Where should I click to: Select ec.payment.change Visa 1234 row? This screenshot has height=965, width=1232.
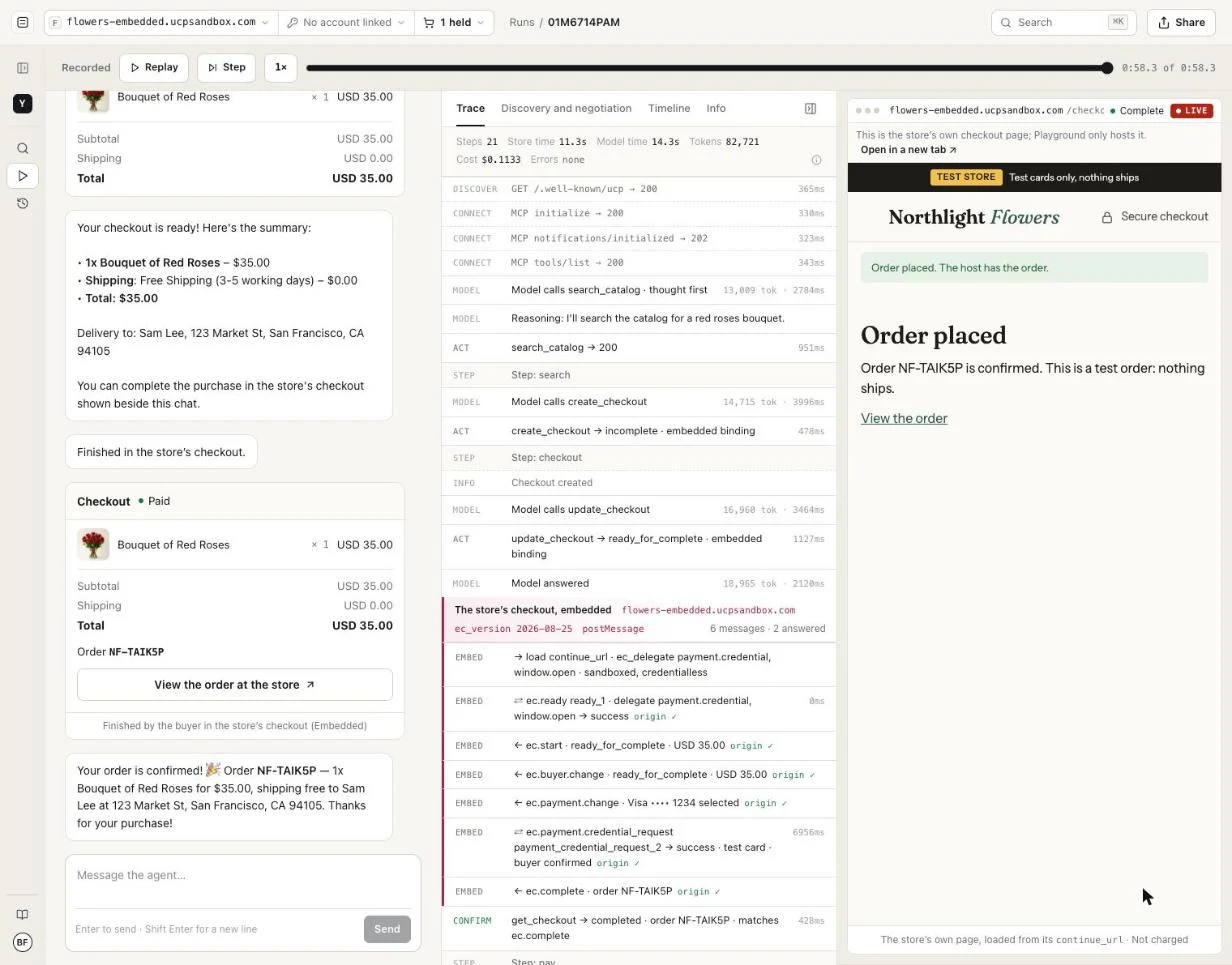pyautogui.click(x=639, y=803)
